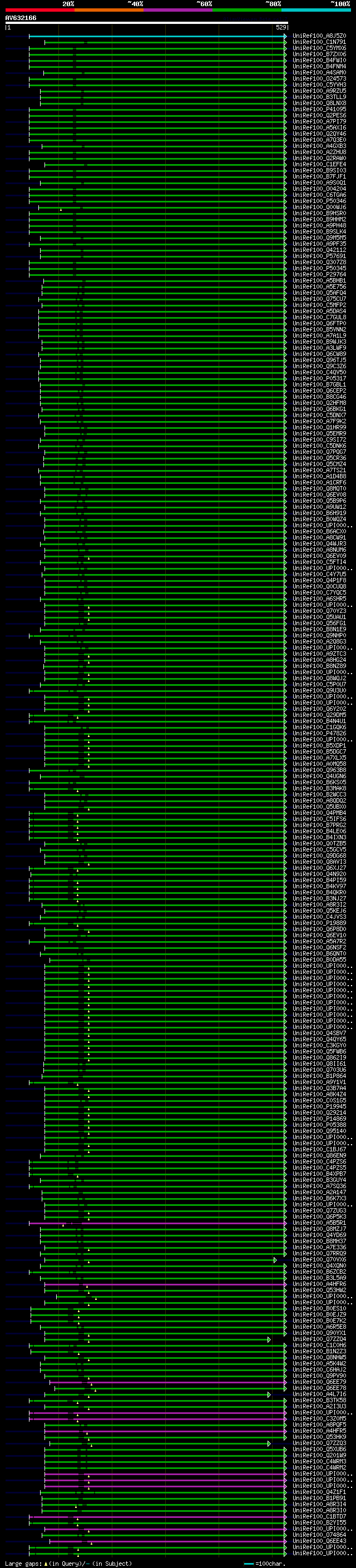Select UniRef100_Q00WJ6 entry
The width and height of the screenshot is (356, 1568).
[319, 207]
